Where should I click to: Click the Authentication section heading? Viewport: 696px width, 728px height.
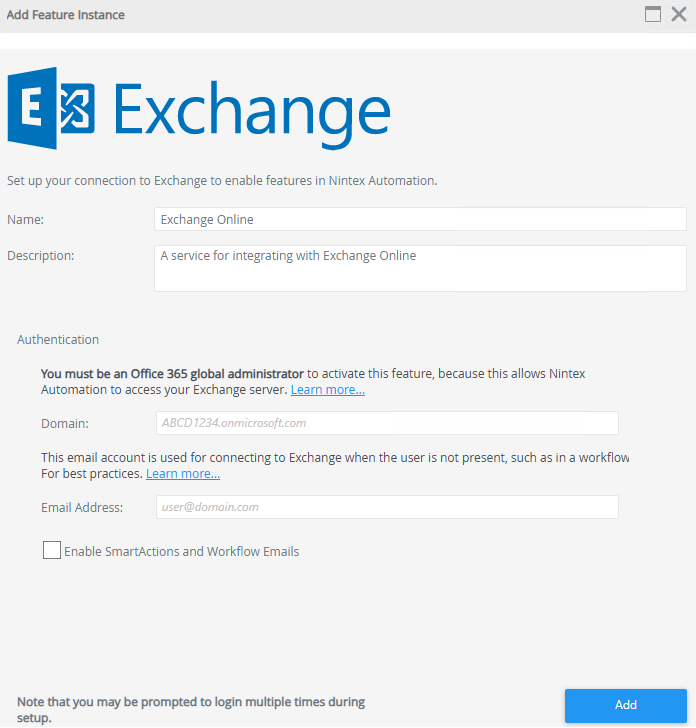58,339
